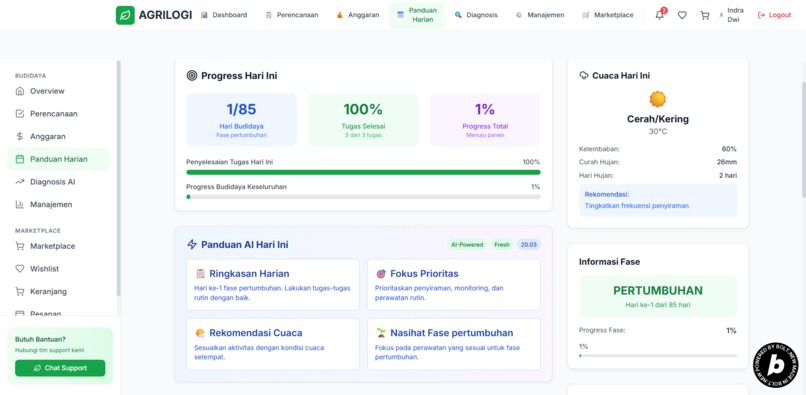Click the seedling icon on Nasihat Fase card

(381, 333)
